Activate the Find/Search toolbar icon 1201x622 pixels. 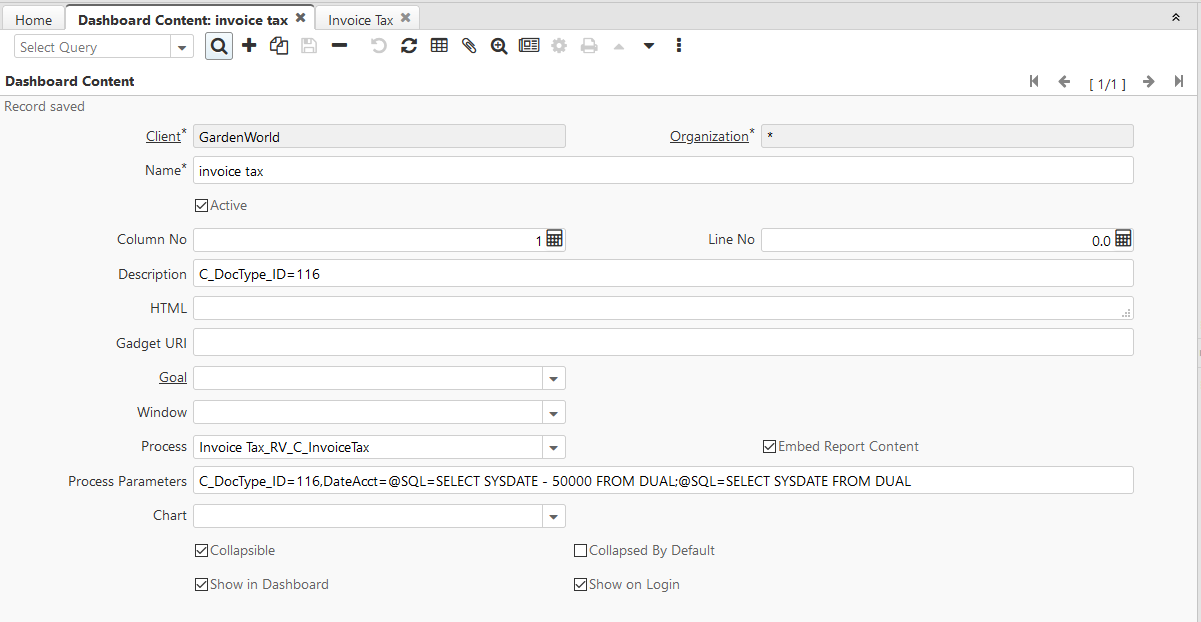click(218, 45)
